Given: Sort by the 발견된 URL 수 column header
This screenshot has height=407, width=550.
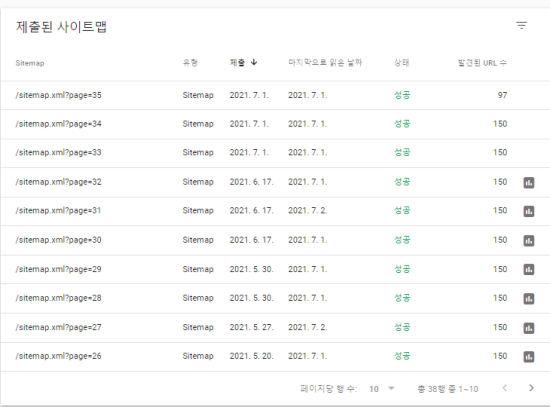Looking at the screenshot, I should point(482,63).
